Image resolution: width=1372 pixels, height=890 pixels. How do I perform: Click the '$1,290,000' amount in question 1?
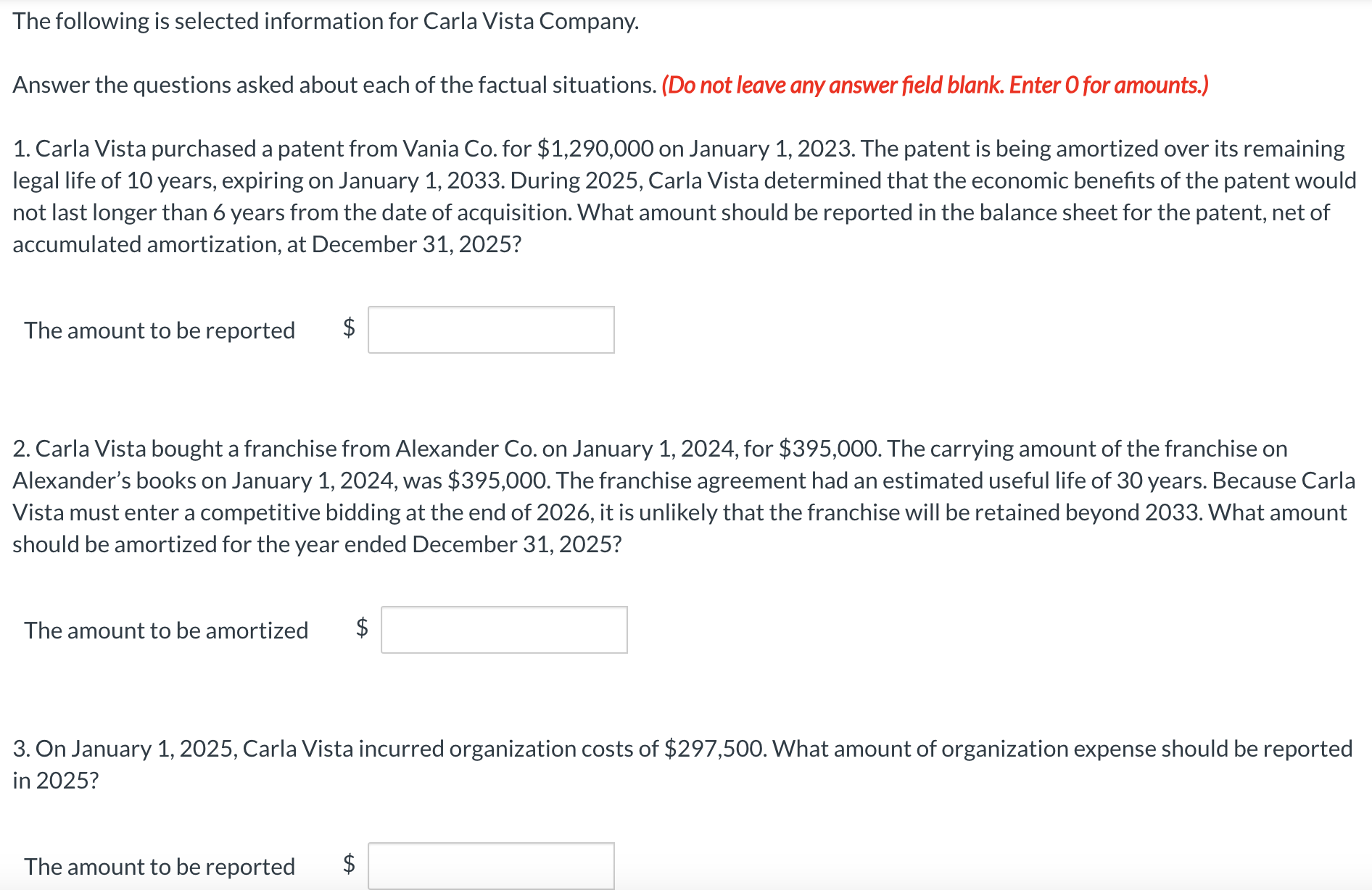[593, 149]
